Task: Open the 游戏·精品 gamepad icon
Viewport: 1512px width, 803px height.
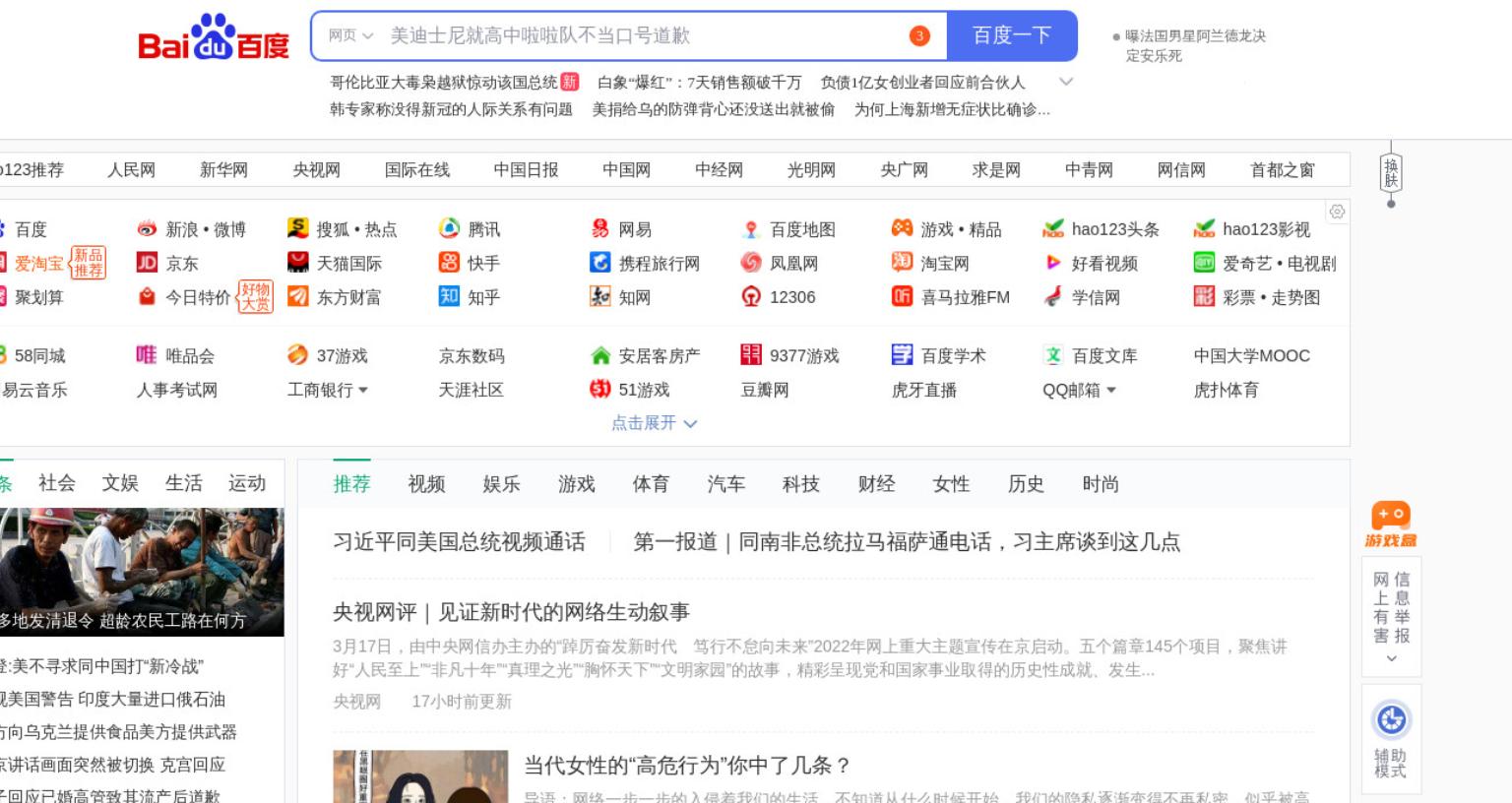Action: click(902, 228)
